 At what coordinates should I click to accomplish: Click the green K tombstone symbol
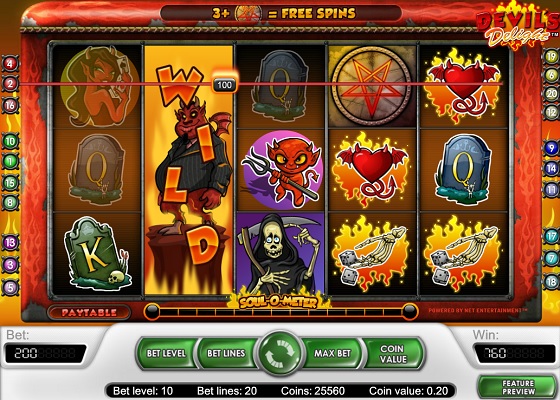coord(96,252)
